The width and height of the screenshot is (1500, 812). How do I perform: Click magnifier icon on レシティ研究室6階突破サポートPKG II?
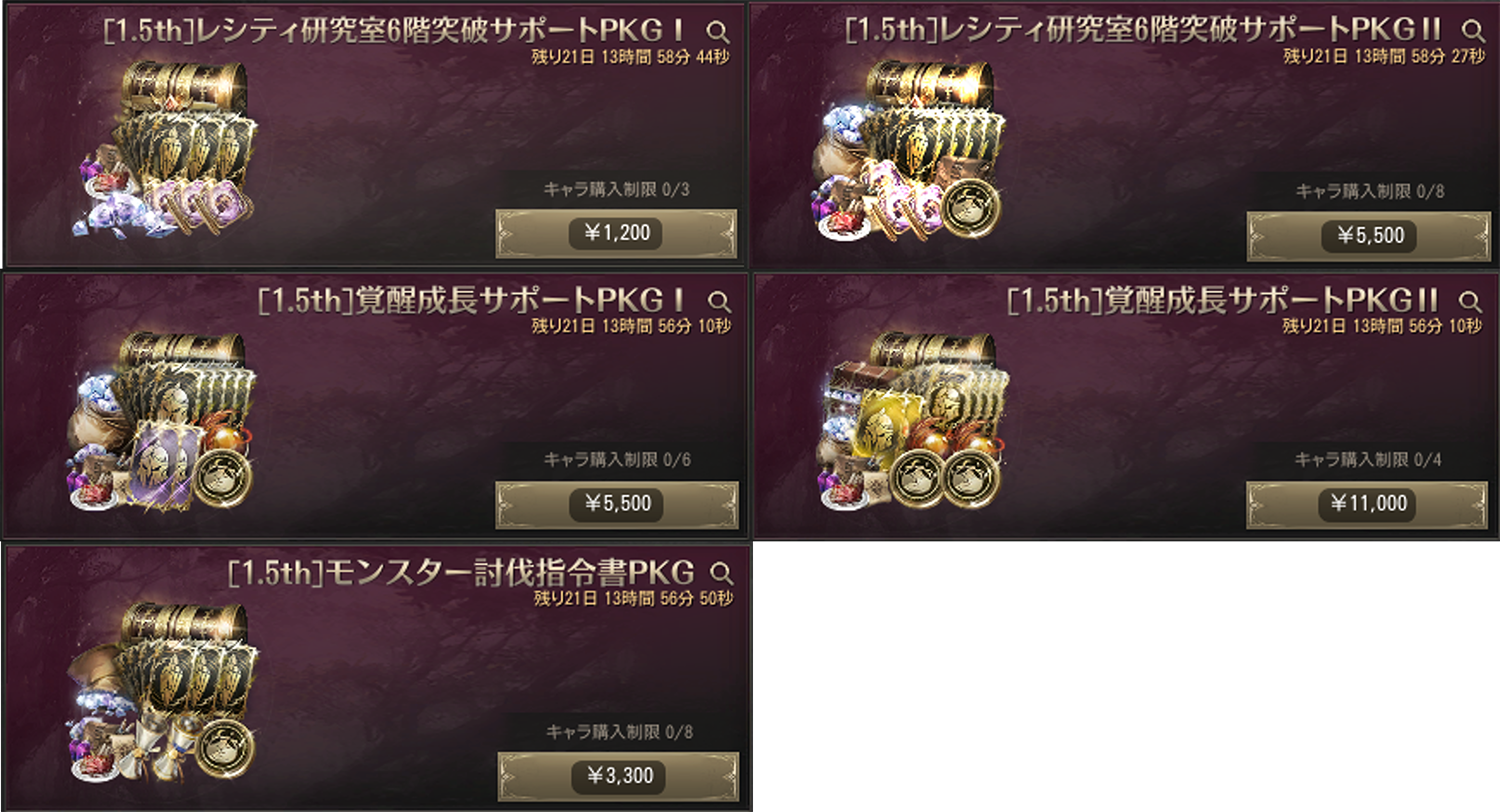click(1470, 29)
